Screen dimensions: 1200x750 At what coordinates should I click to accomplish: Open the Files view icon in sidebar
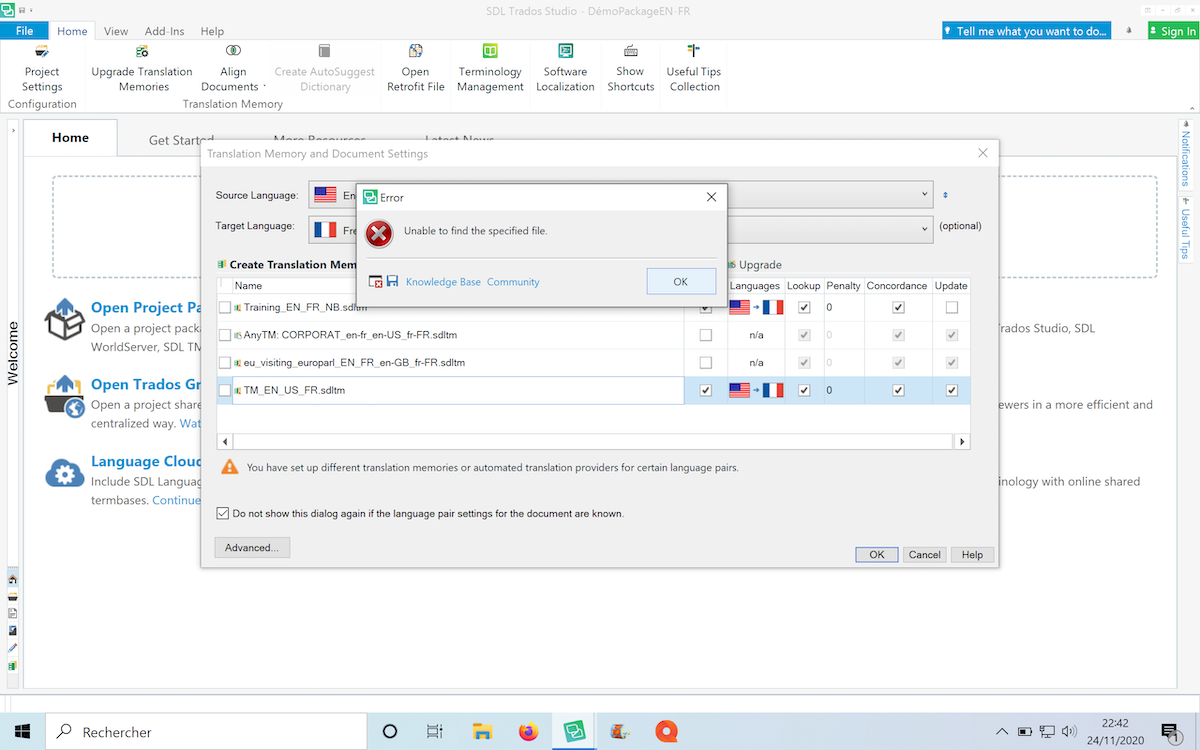12,614
